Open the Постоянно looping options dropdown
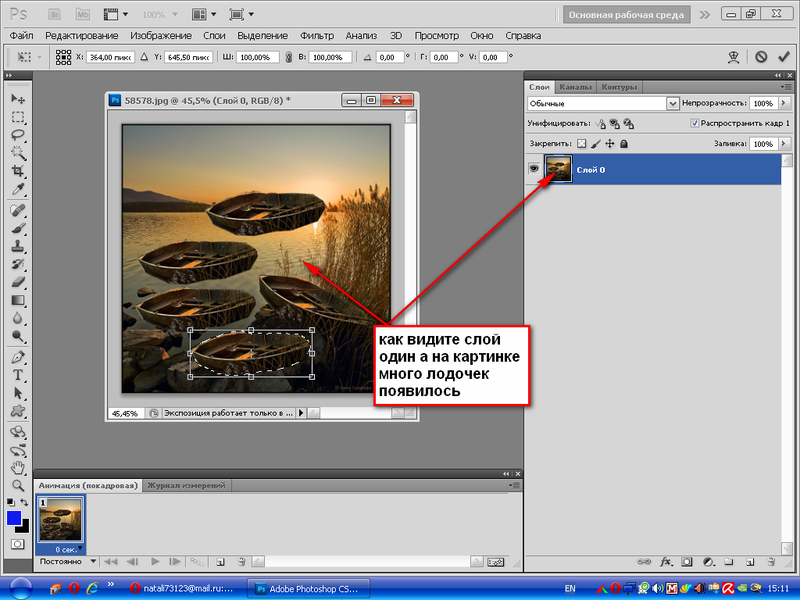This screenshot has width=800, height=600. tap(61, 562)
